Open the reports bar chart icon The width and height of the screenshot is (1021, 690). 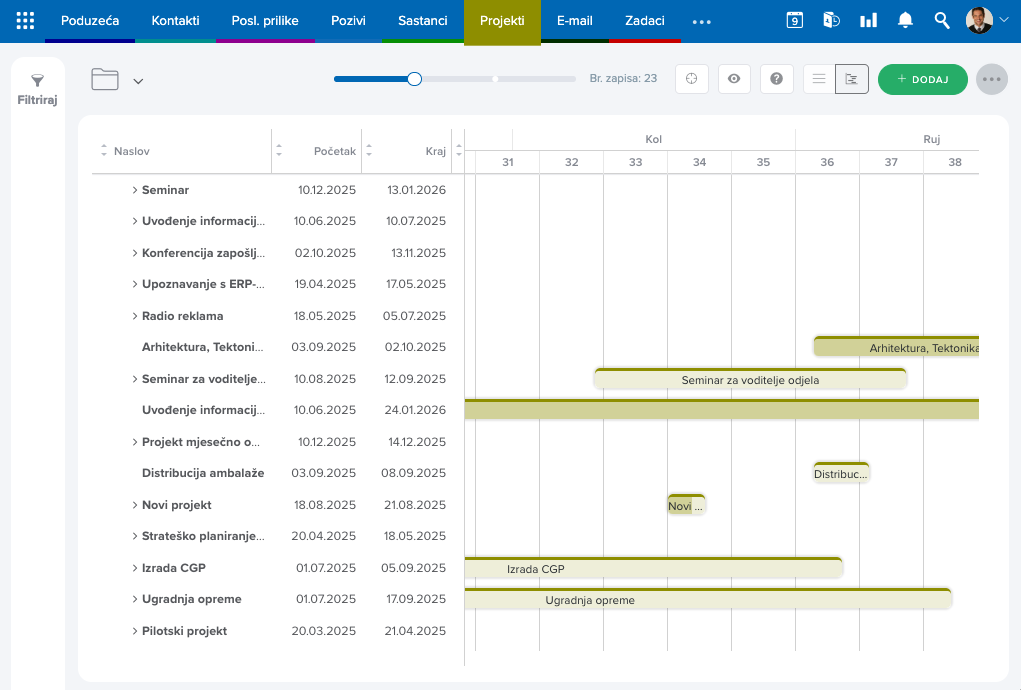coord(868,21)
